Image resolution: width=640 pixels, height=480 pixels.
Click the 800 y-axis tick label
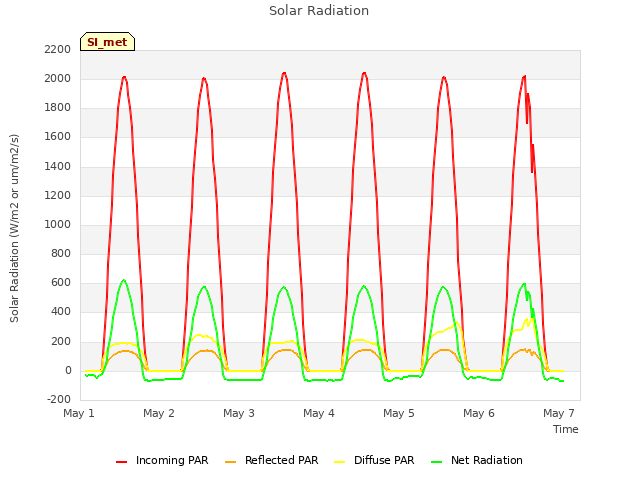(62, 253)
